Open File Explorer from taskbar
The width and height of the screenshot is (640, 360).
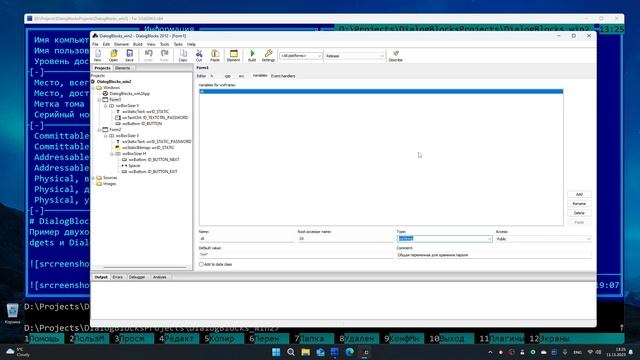[x=305, y=352]
